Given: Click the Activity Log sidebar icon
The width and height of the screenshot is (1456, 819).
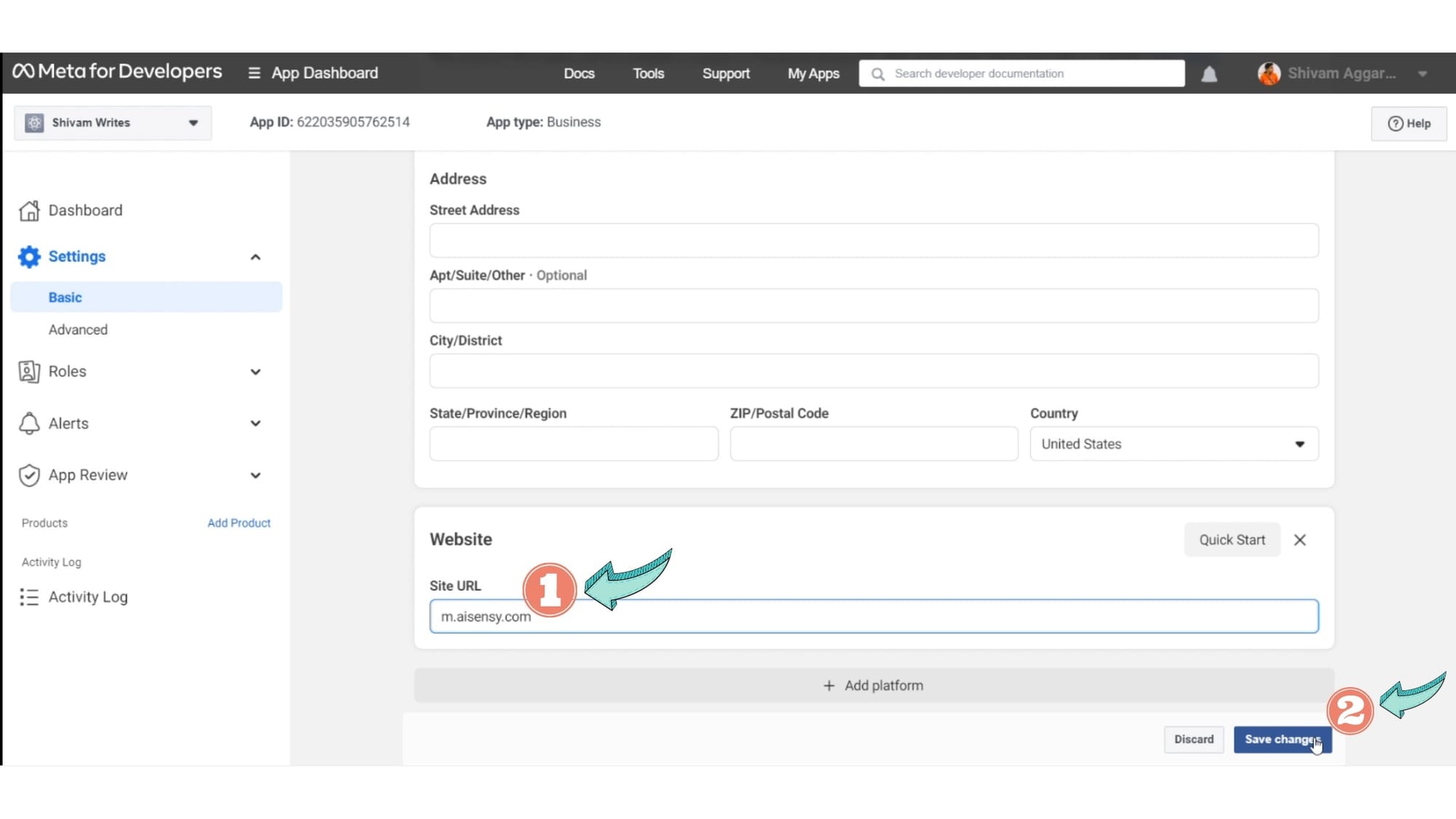Looking at the screenshot, I should pos(29,597).
